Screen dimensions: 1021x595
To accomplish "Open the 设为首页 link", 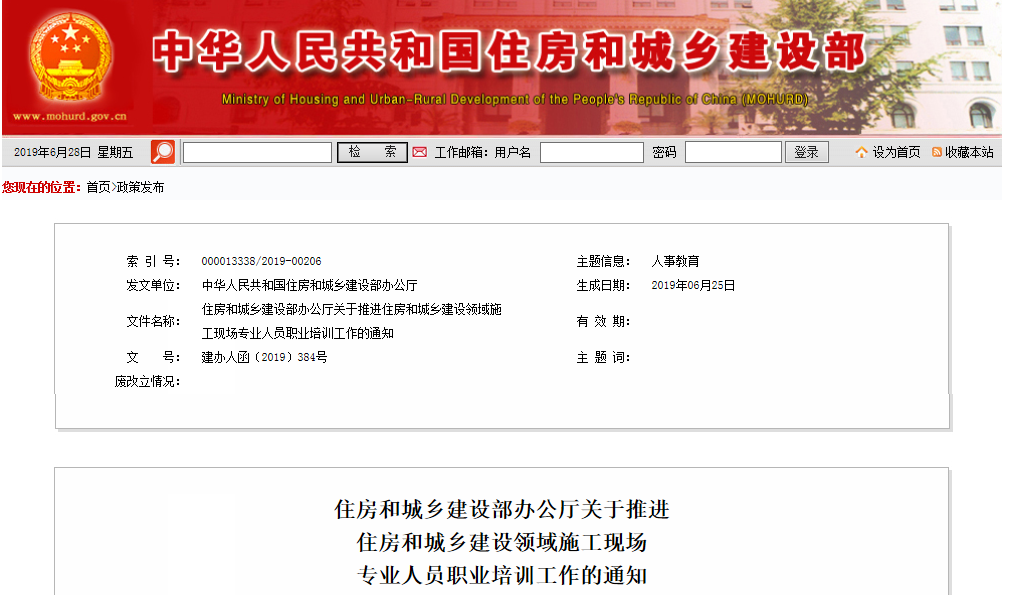I will [x=896, y=152].
